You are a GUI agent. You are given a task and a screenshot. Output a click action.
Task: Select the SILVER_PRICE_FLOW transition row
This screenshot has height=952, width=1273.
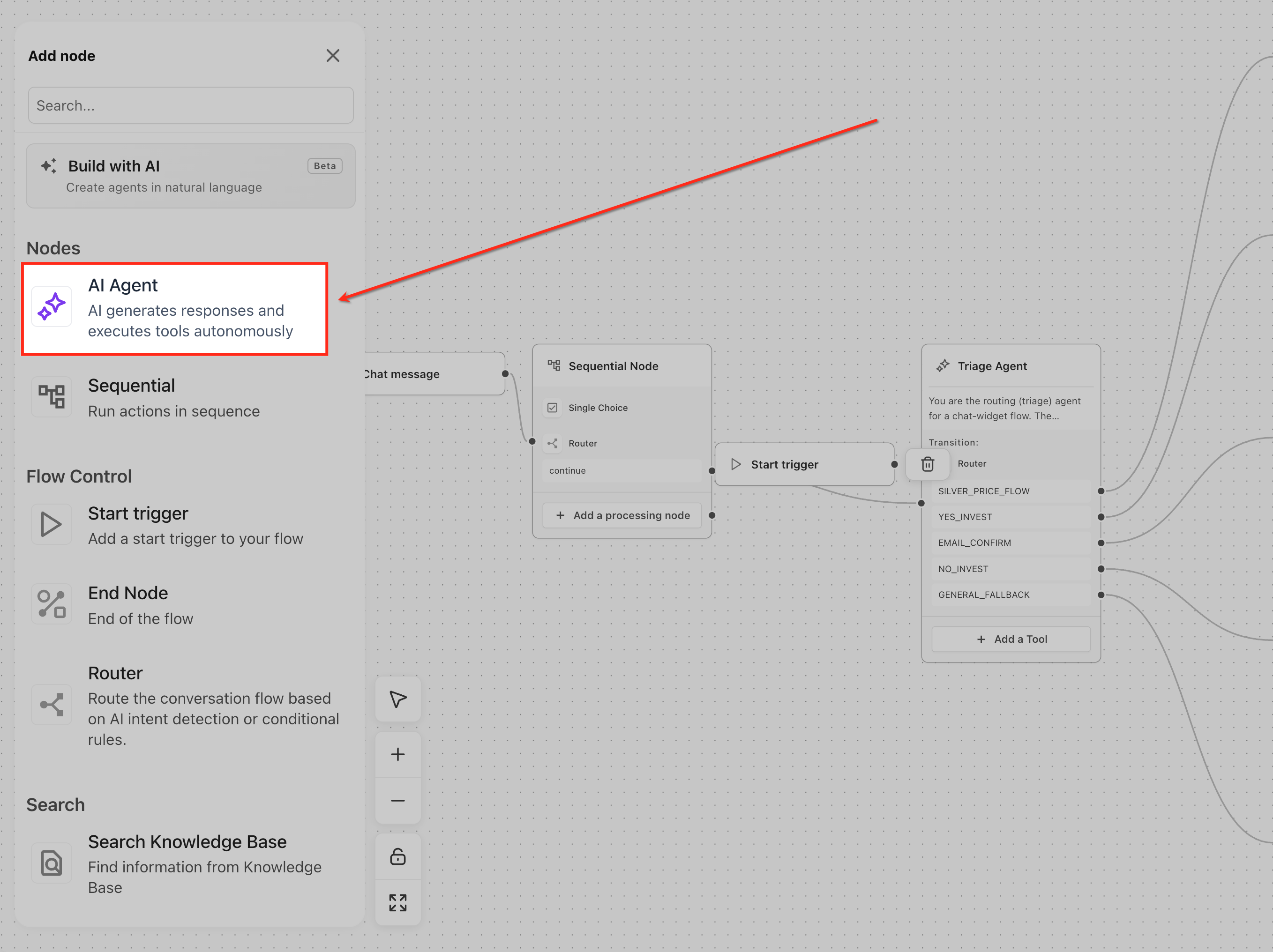point(1011,491)
